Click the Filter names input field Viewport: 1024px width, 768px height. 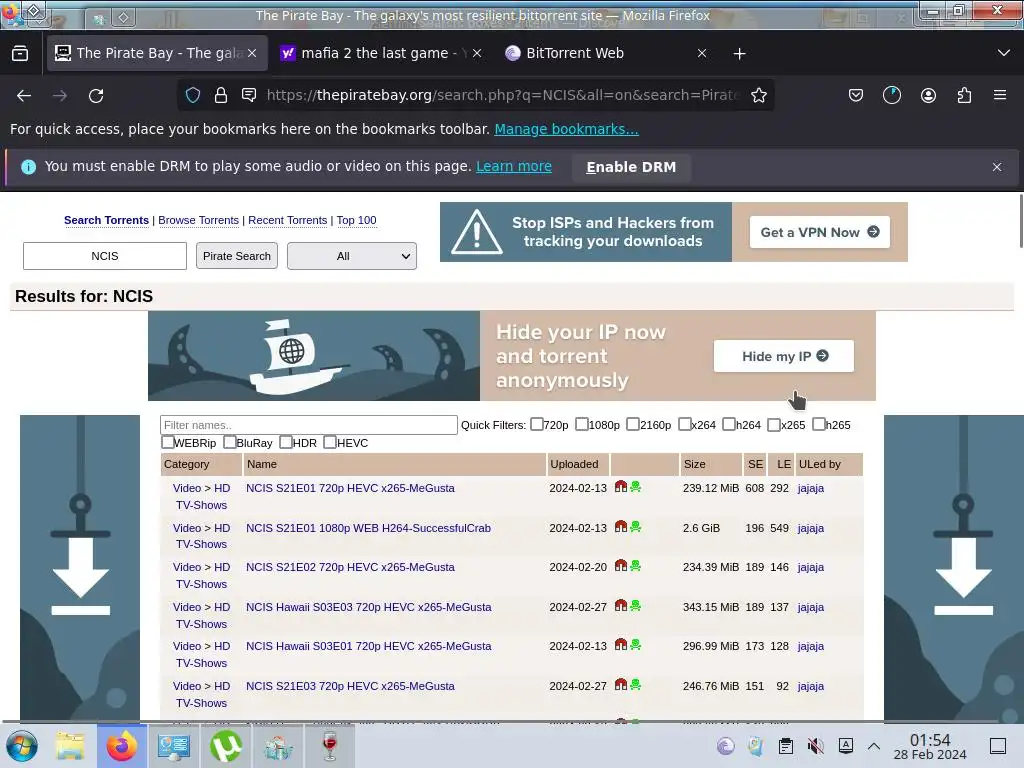pos(308,425)
